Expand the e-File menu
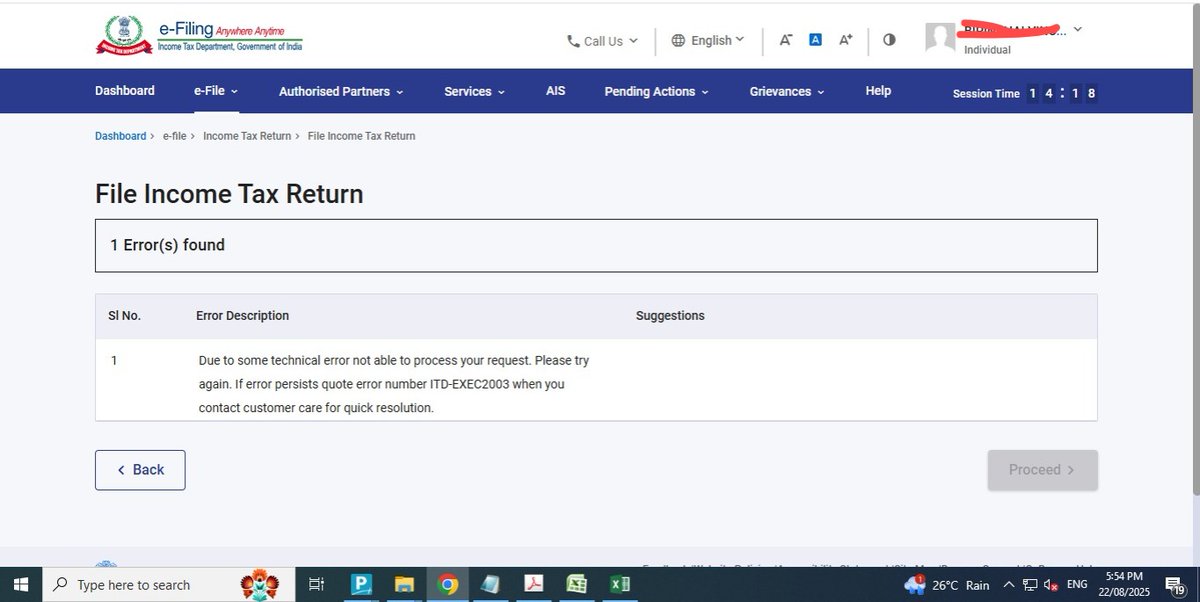 (216, 91)
